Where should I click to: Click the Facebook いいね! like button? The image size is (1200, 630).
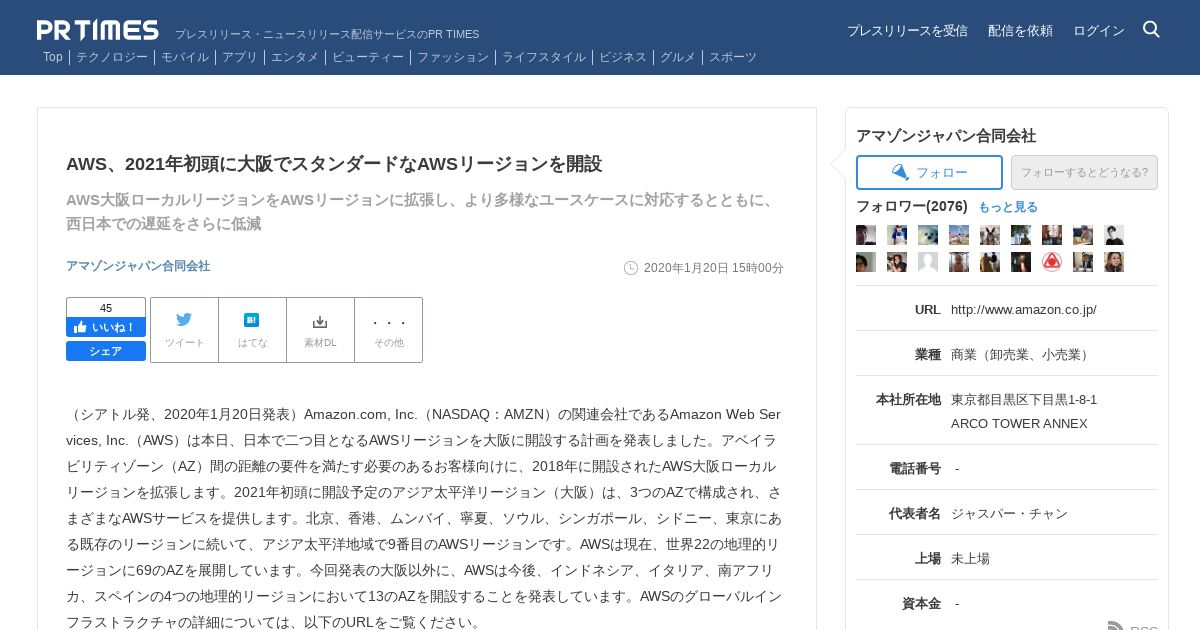coord(106,327)
